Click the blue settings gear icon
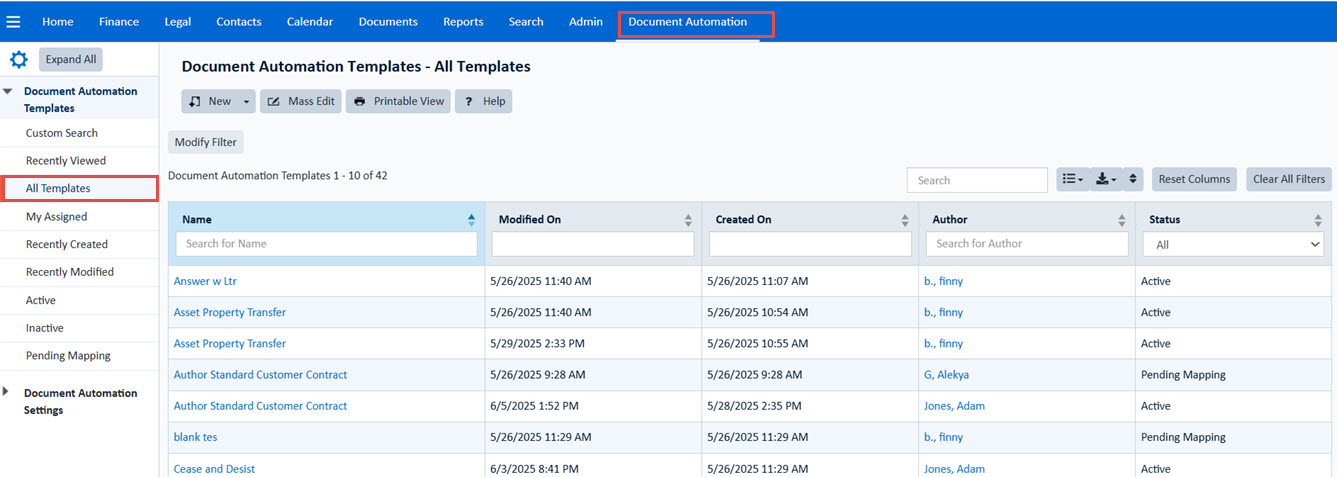Viewport: 1337px width, 477px height. click(18, 60)
